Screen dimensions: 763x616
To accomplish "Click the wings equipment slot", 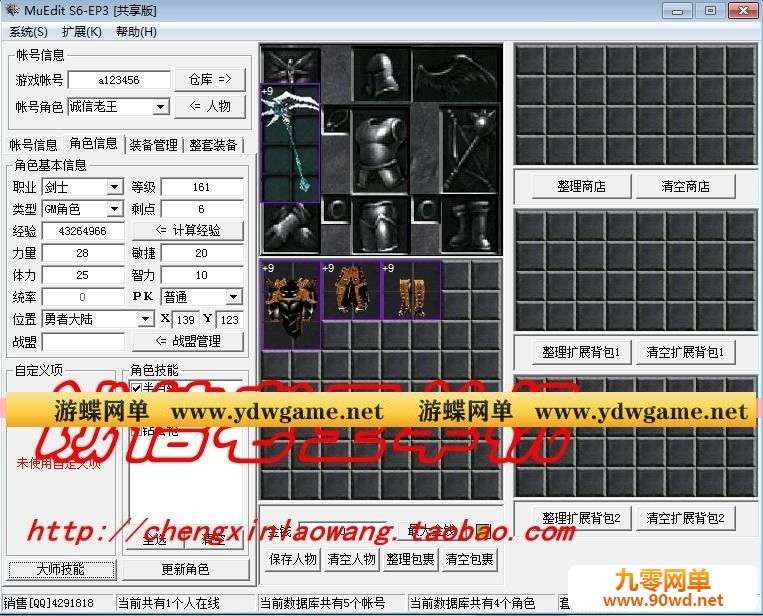I will 455,74.
